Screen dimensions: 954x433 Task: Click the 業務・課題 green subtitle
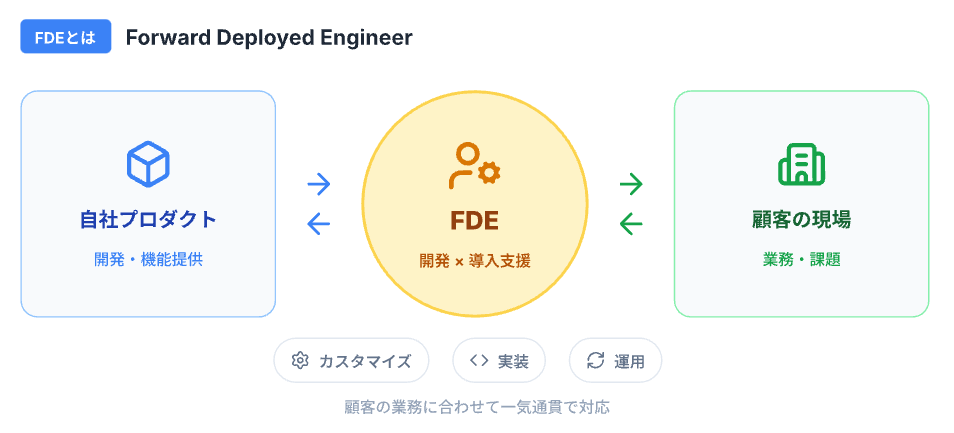pos(801,260)
